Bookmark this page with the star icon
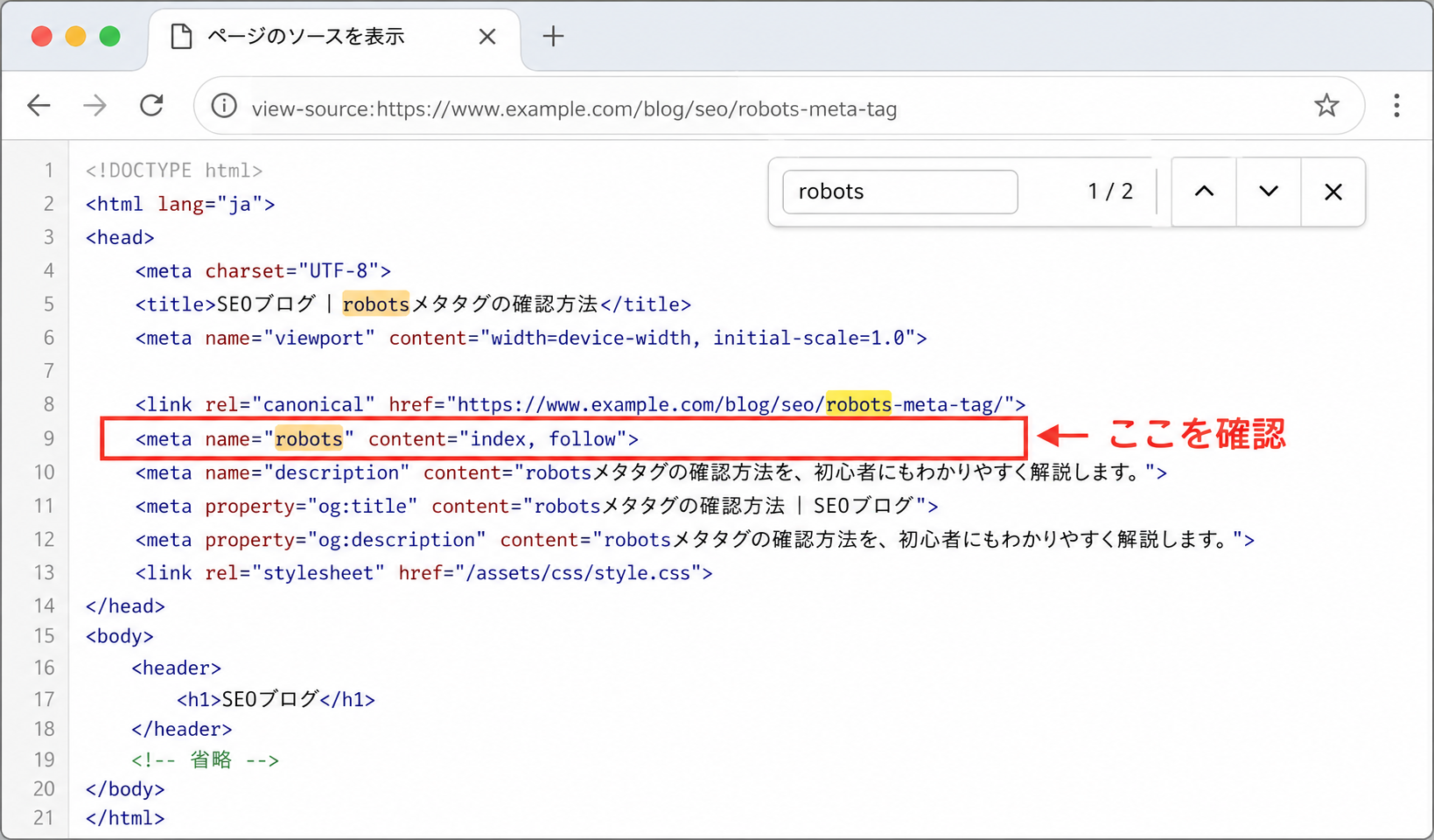The width and height of the screenshot is (1434, 840). [1326, 106]
